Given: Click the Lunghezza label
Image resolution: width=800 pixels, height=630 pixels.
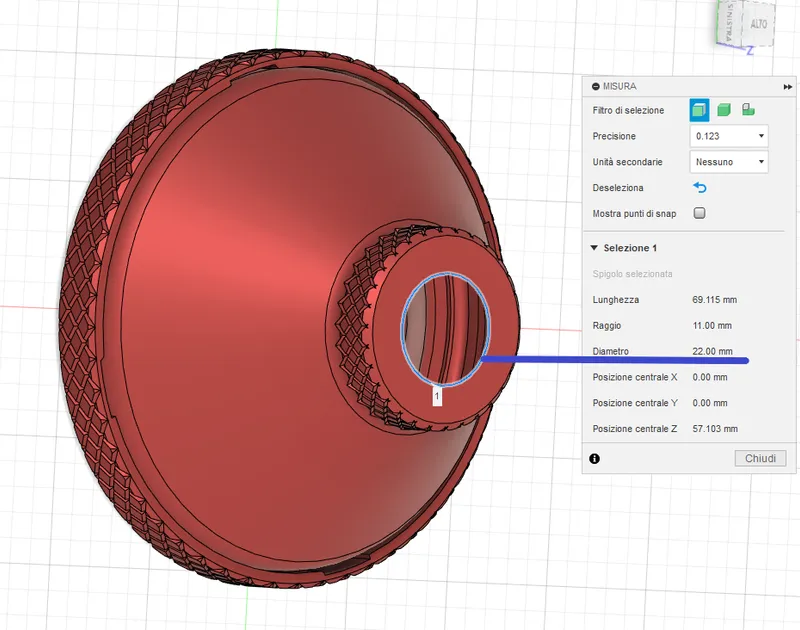Looking at the screenshot, I should 615,300.
